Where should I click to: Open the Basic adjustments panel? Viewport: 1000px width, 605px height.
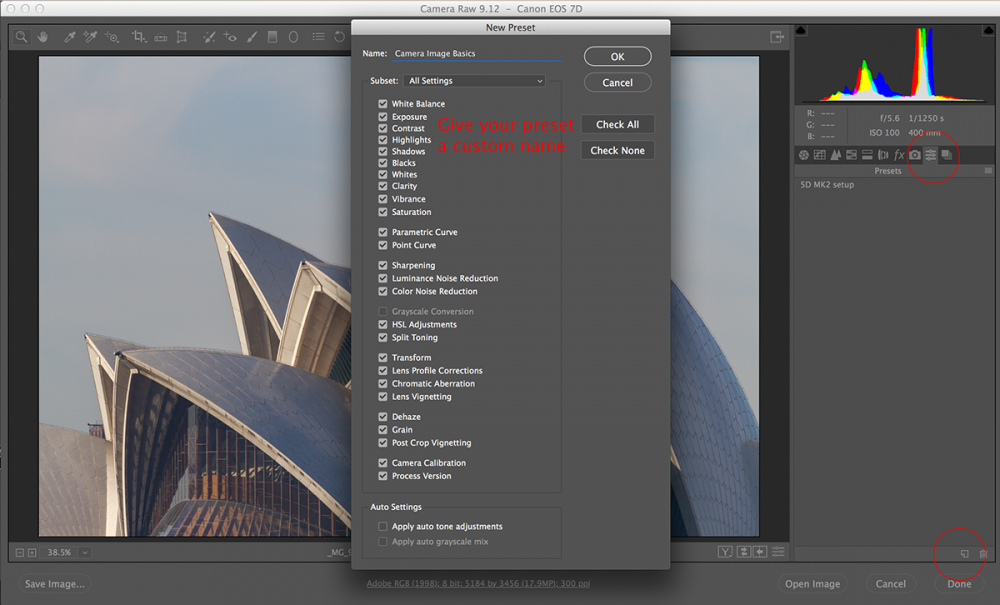coord(803,155)
